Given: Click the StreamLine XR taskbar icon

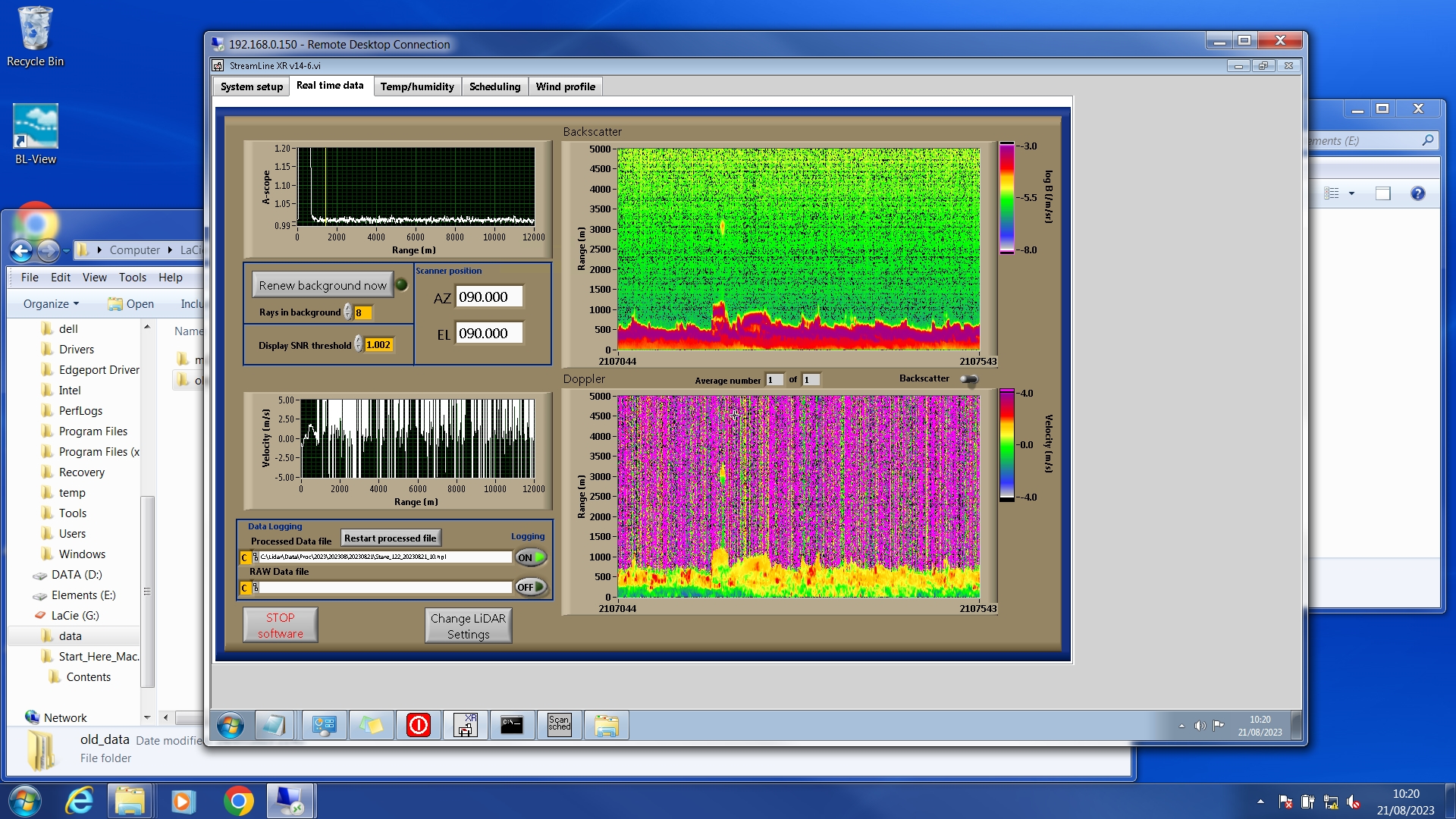Looking at the screenshot, I should [465, 726].
